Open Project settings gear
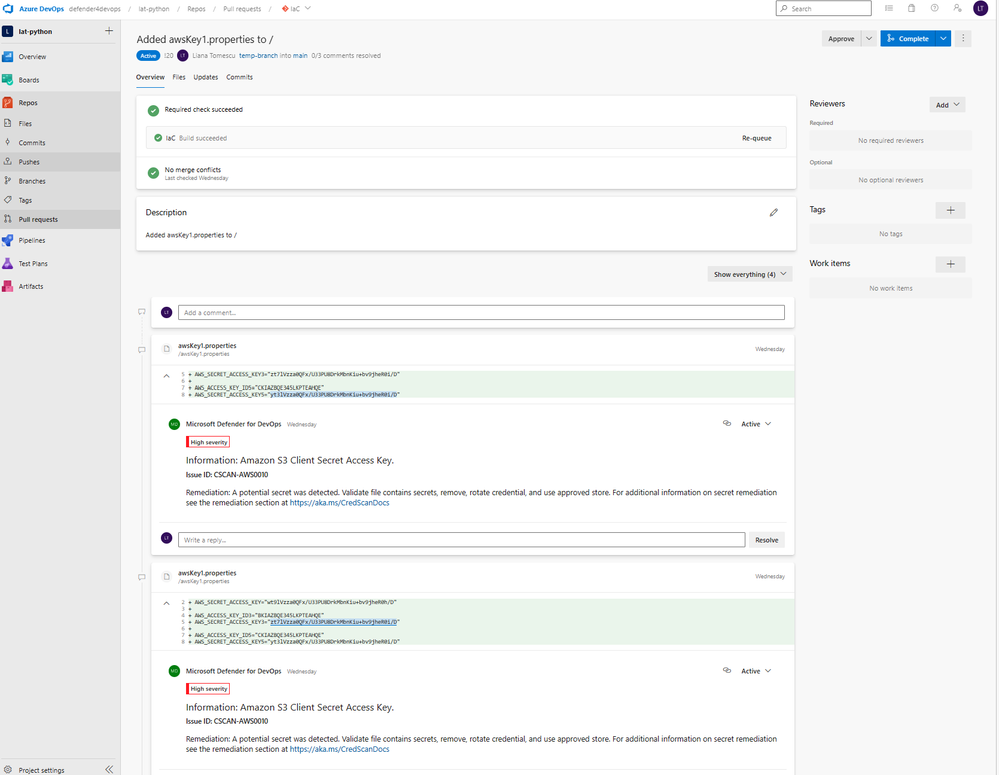999x775 pixels. (x=8, y=769)
